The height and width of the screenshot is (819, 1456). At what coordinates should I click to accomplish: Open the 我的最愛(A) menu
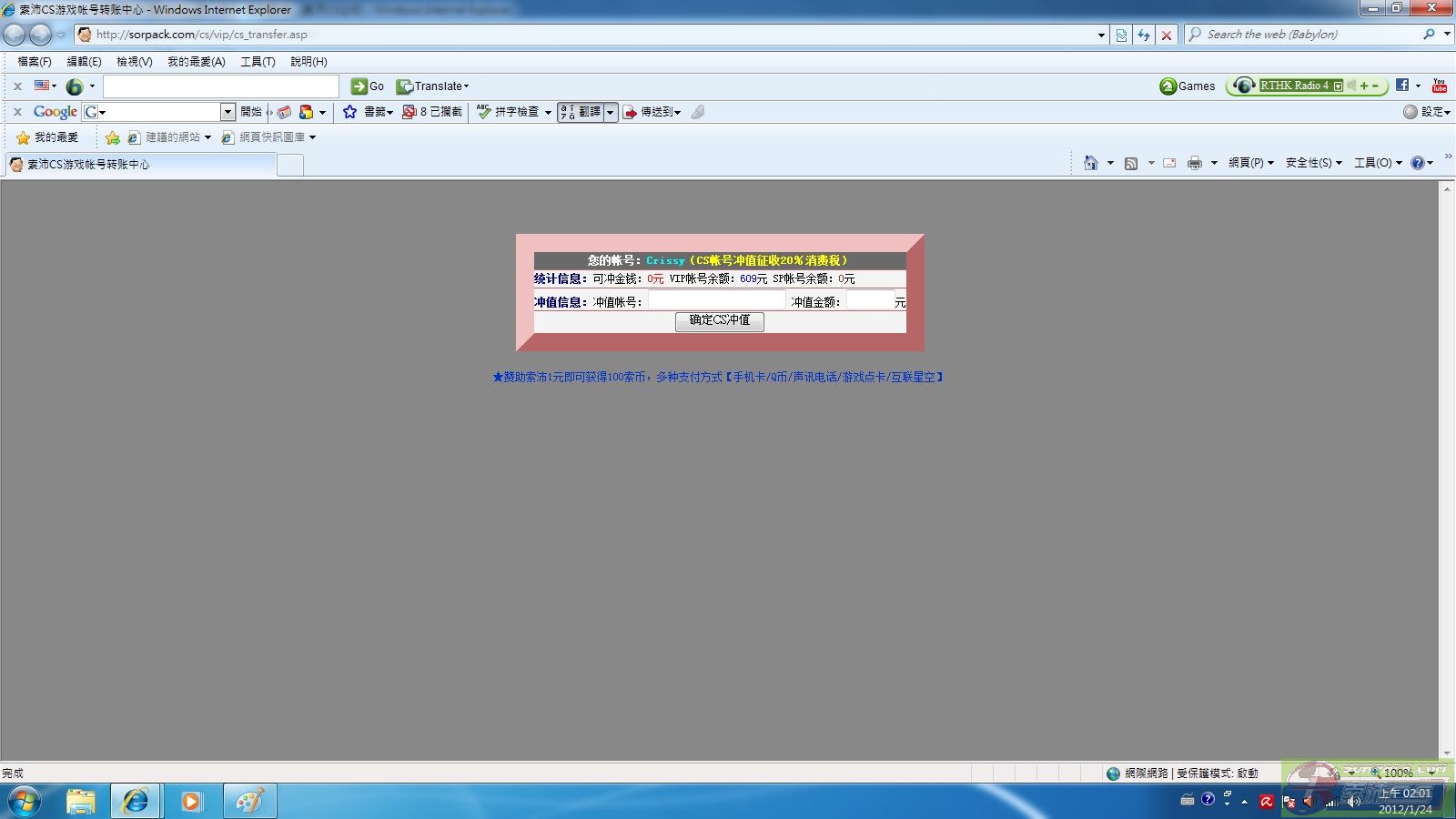coord(196,62)
